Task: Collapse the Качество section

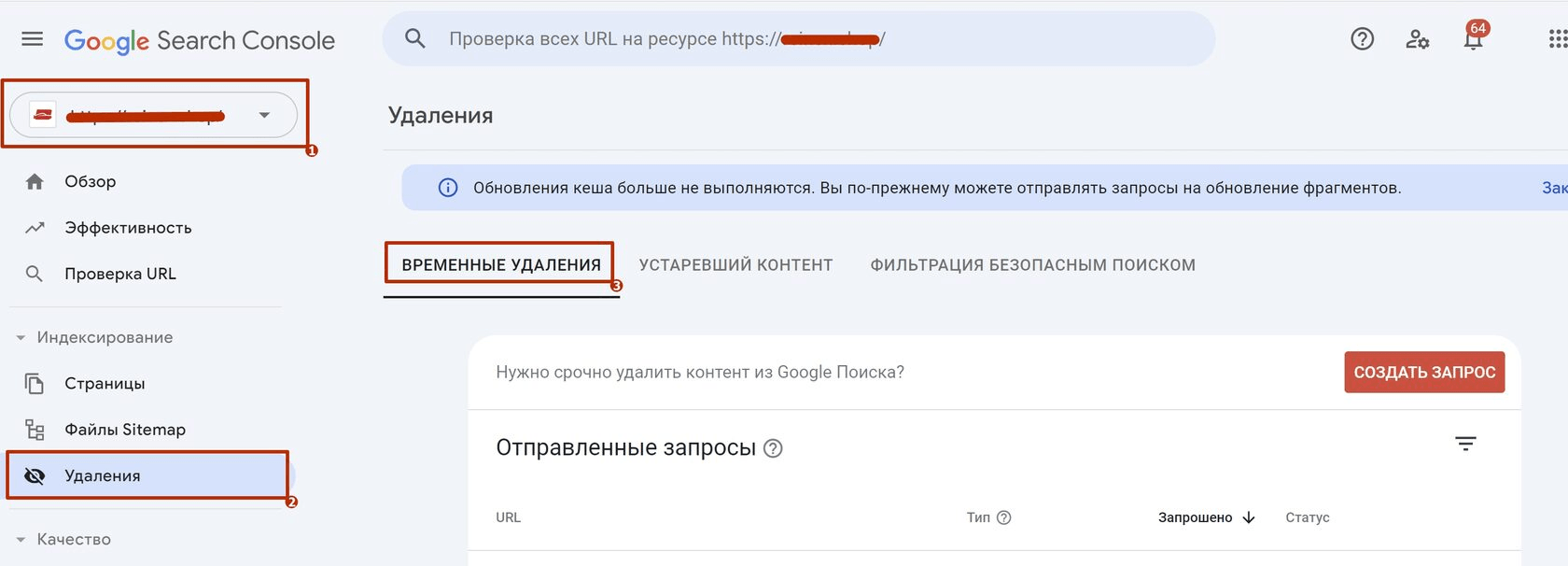Action: click(x=21, y=540)
